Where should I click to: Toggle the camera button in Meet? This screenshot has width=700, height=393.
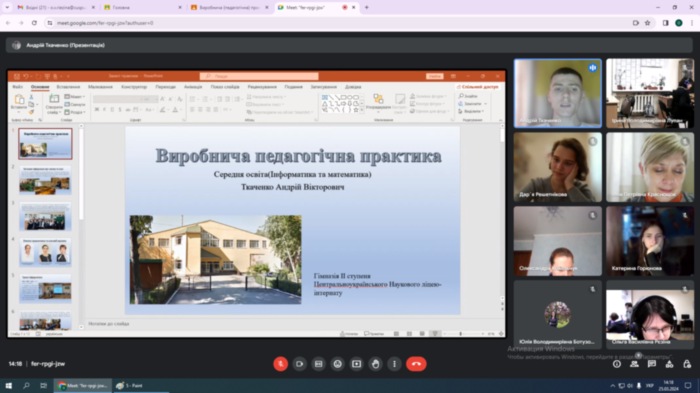[300, 364]
